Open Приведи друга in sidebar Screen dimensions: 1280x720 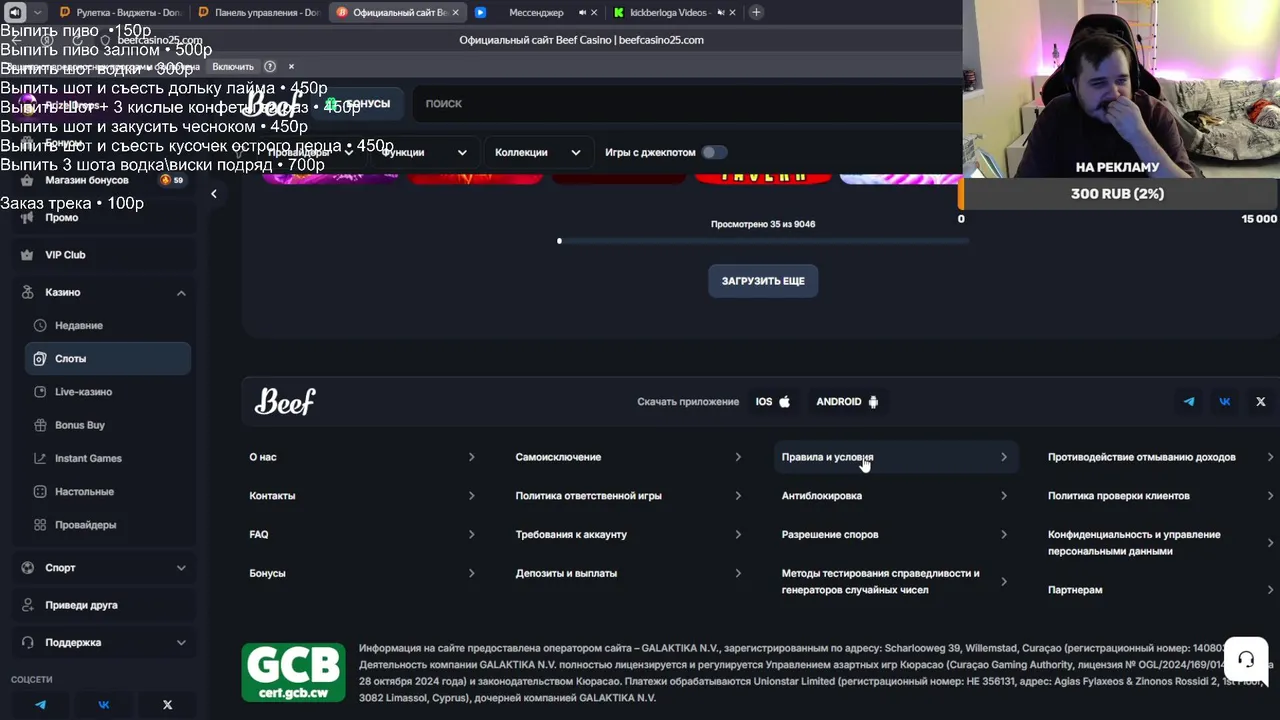click(x=103, y=605)
